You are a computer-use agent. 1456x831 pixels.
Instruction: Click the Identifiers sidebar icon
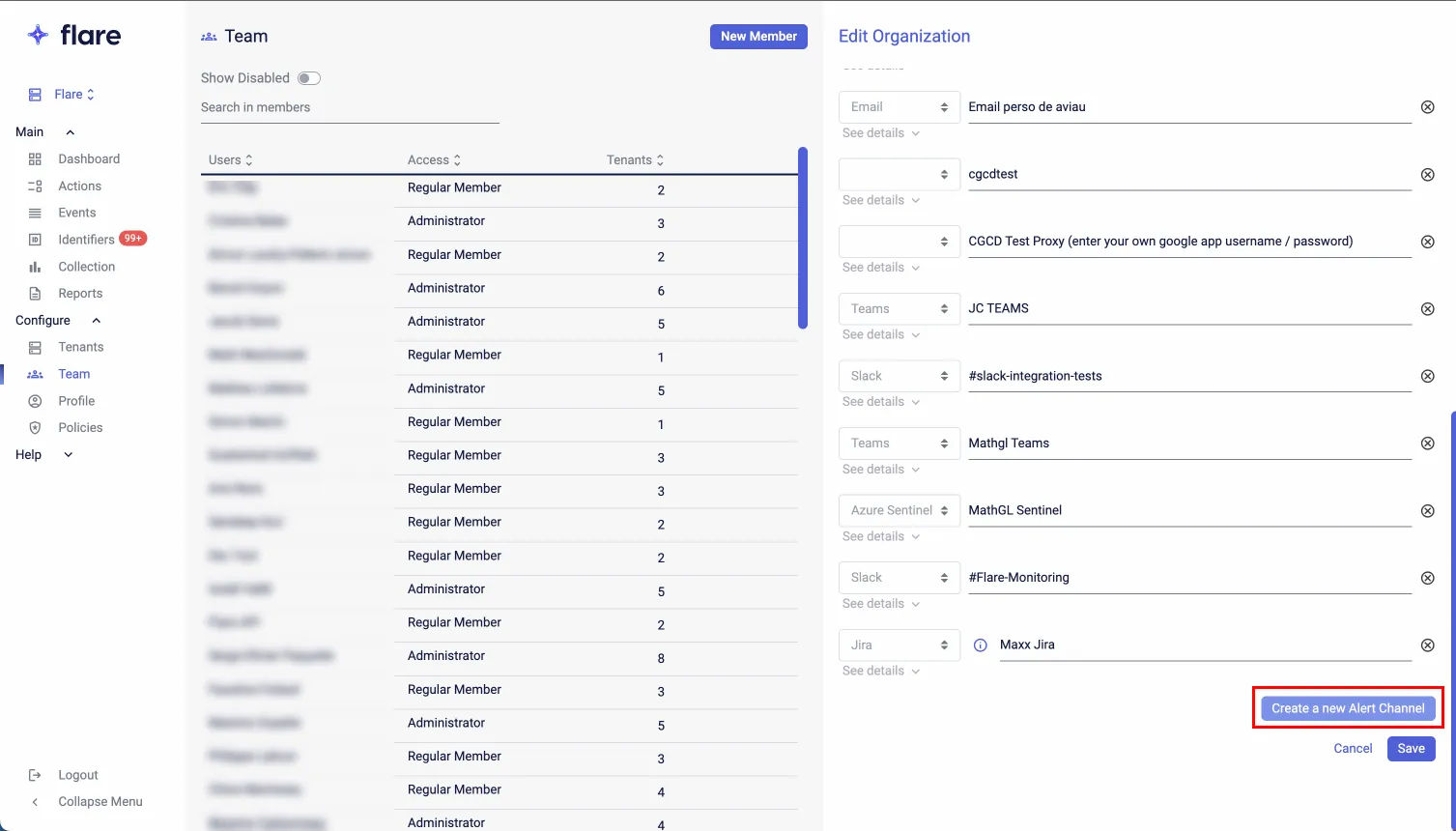point(35,240)
